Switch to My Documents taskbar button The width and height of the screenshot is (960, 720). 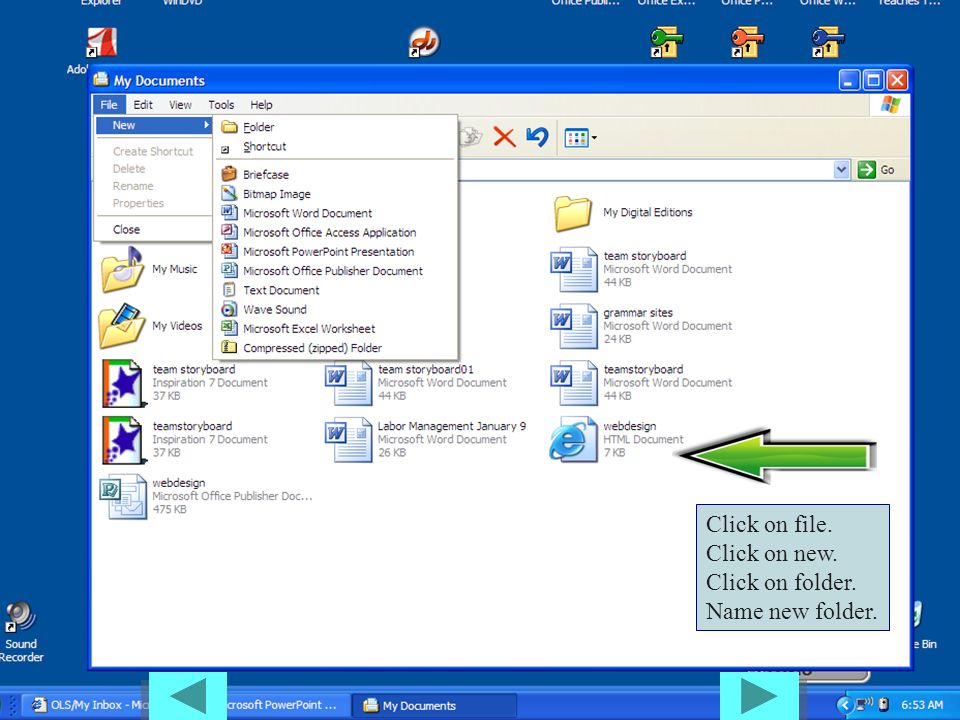pos(435,705)
